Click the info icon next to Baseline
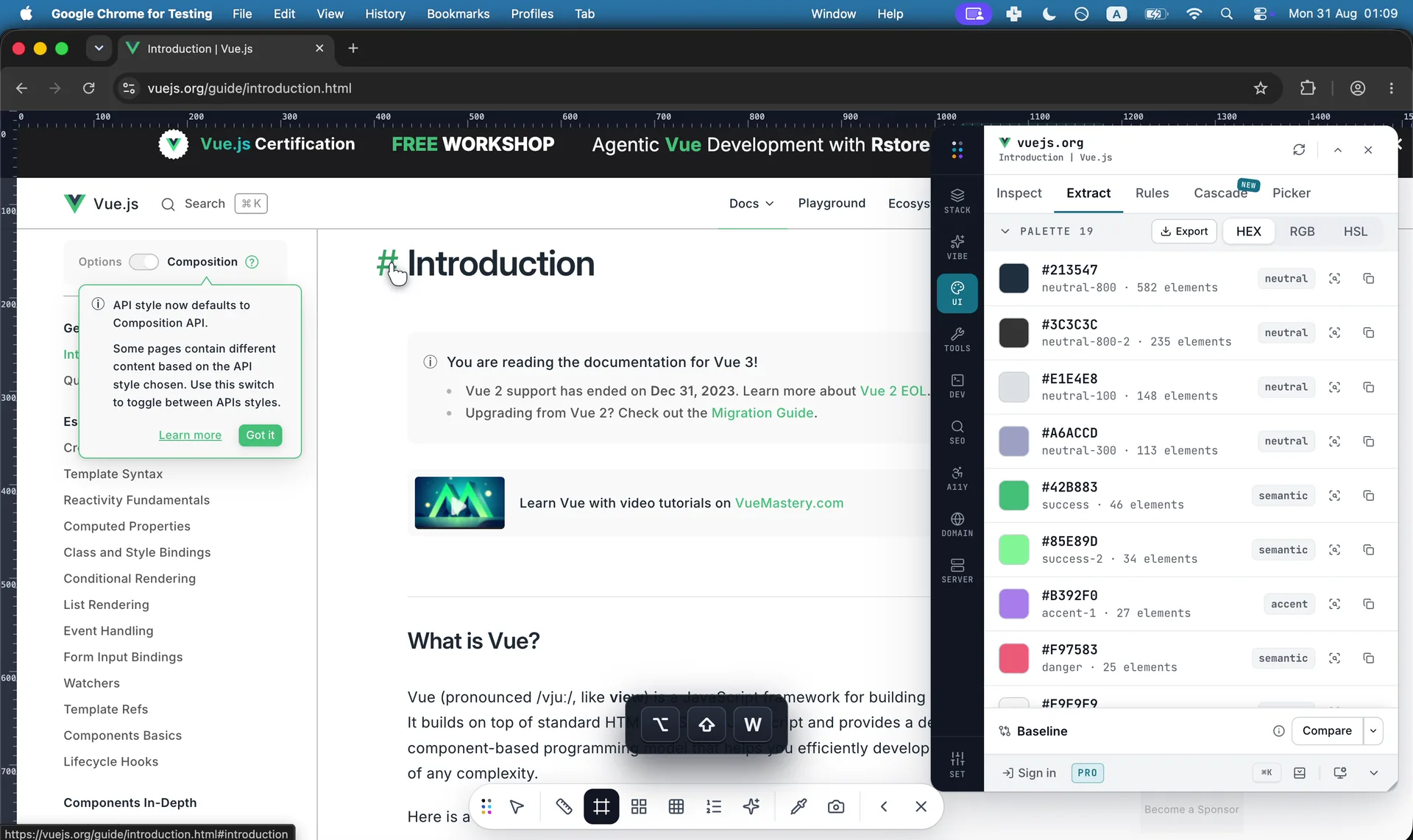Image resolution: width=1413 pixels, height=840 pixels. pos(1279,731)
